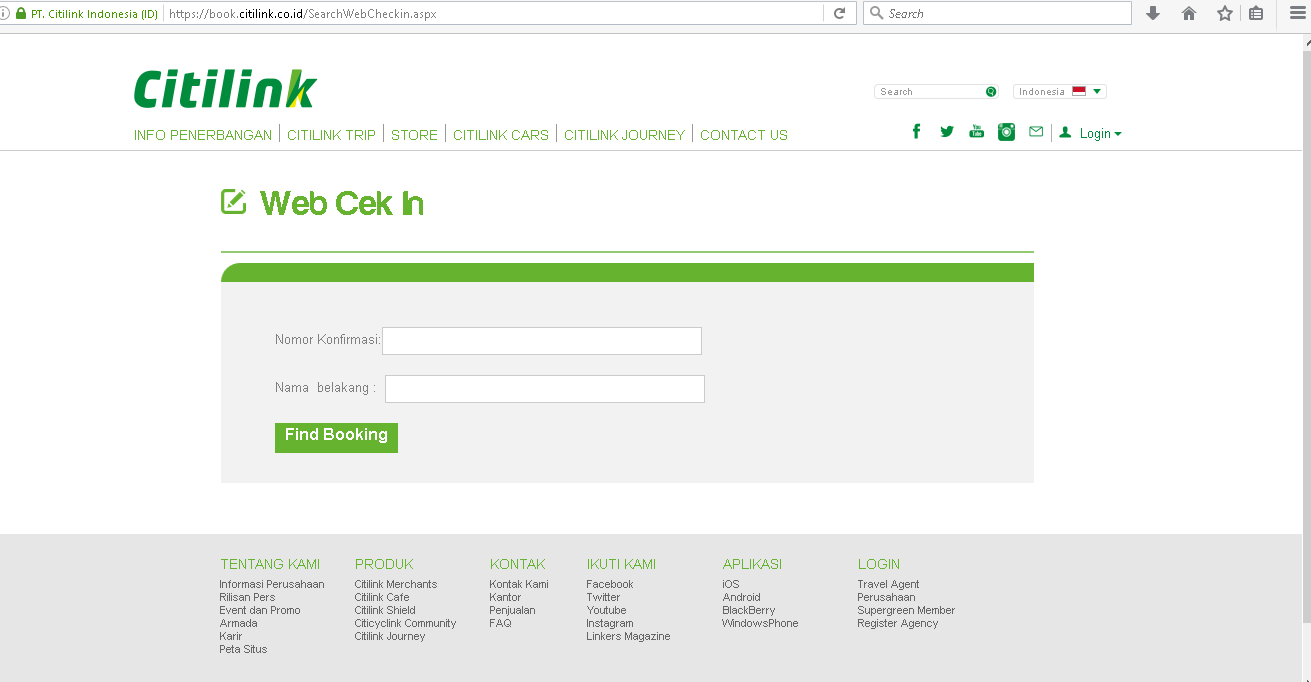Viewport: 1311px width, 682px height.
Task: Open the CITILINK CARS menu
Action: pyautogui.click(x=501, y=135)
